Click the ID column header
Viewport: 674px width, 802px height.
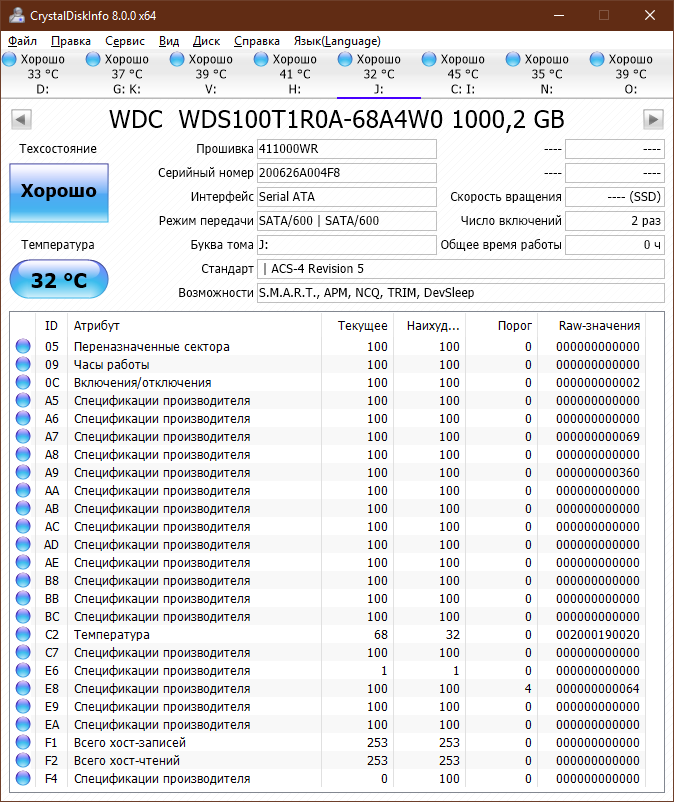pyautogui.click(x=51, y=326)
